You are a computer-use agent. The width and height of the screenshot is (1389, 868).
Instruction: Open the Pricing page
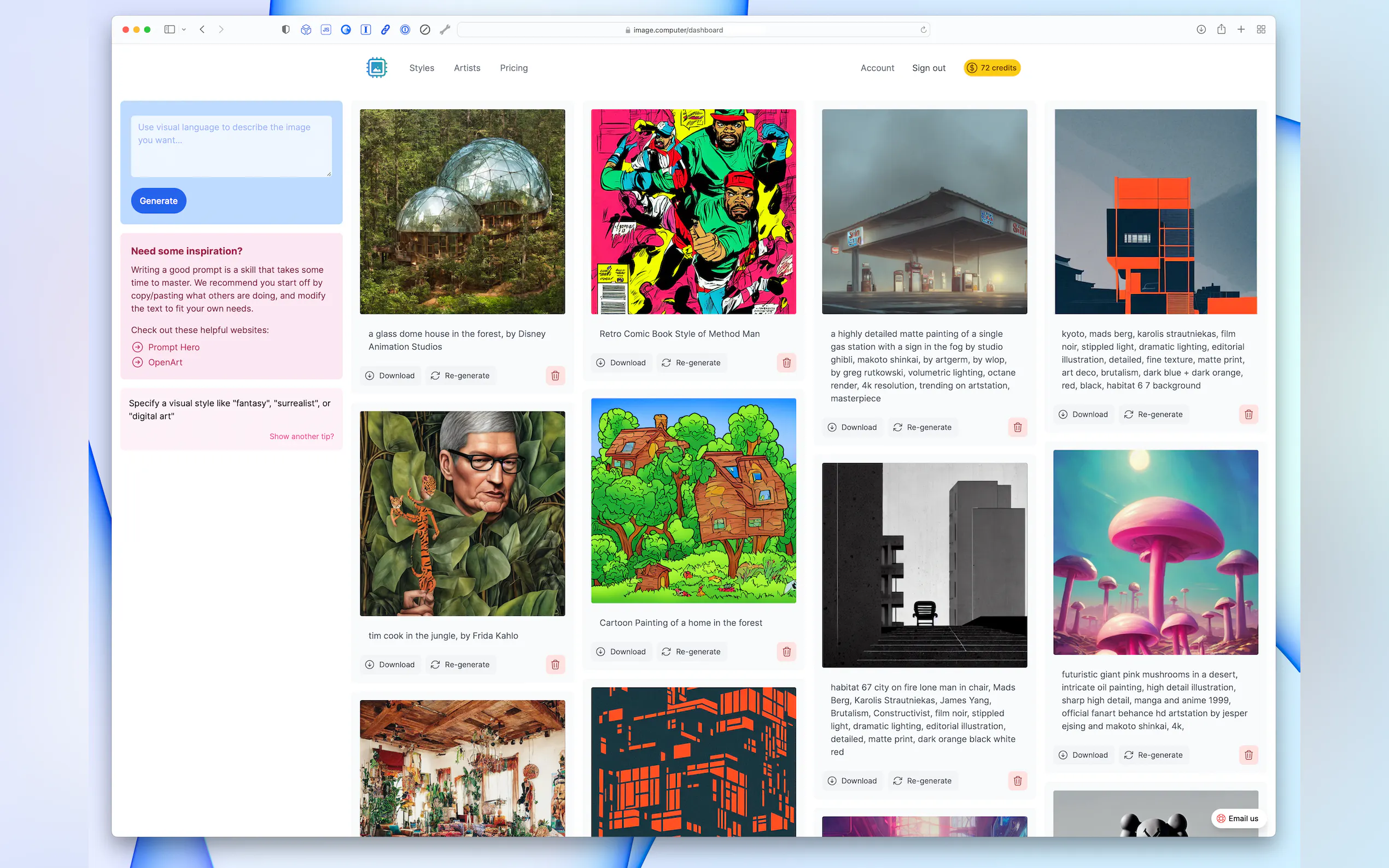pos(513,68)
